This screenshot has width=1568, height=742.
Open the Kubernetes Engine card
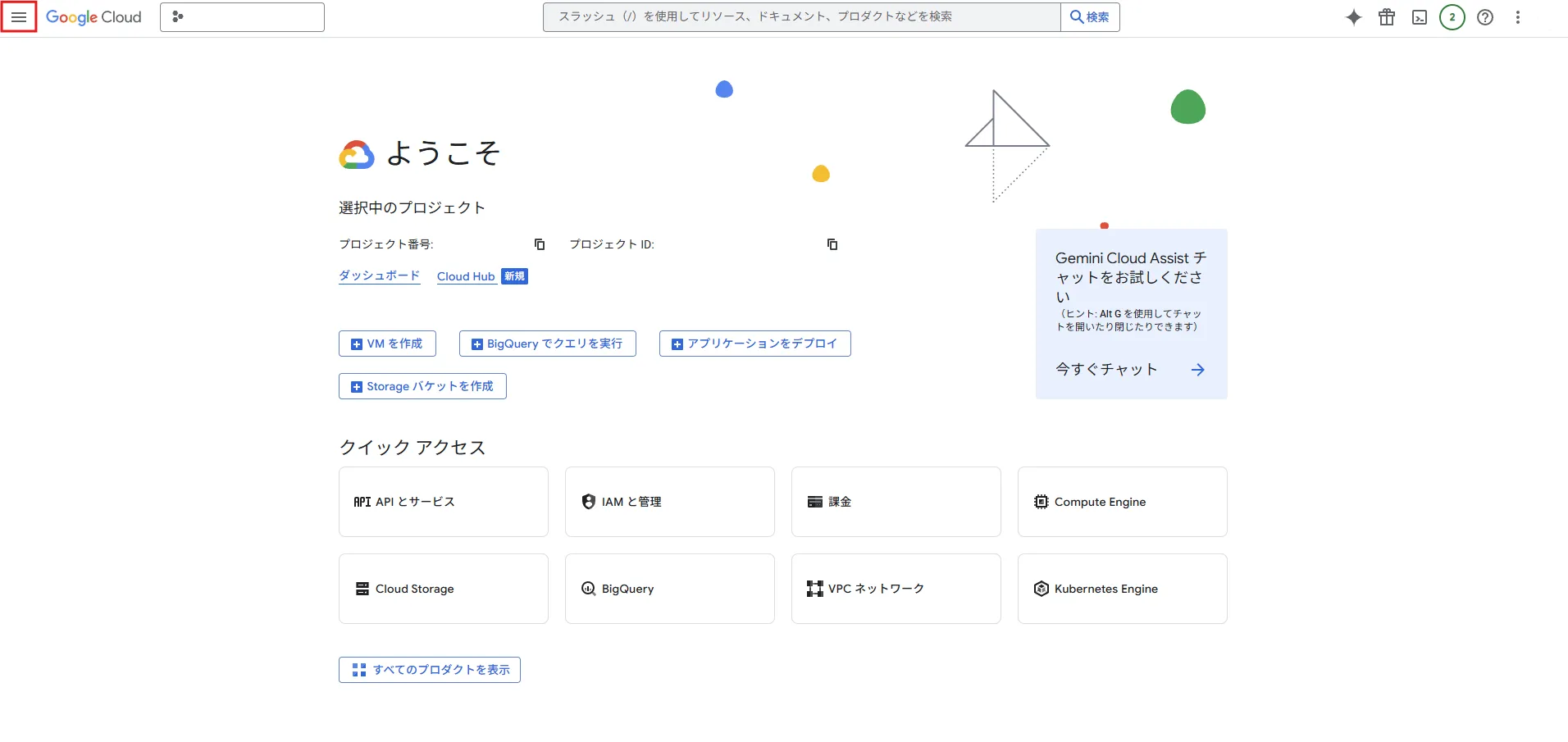(x=1123, y=589)
